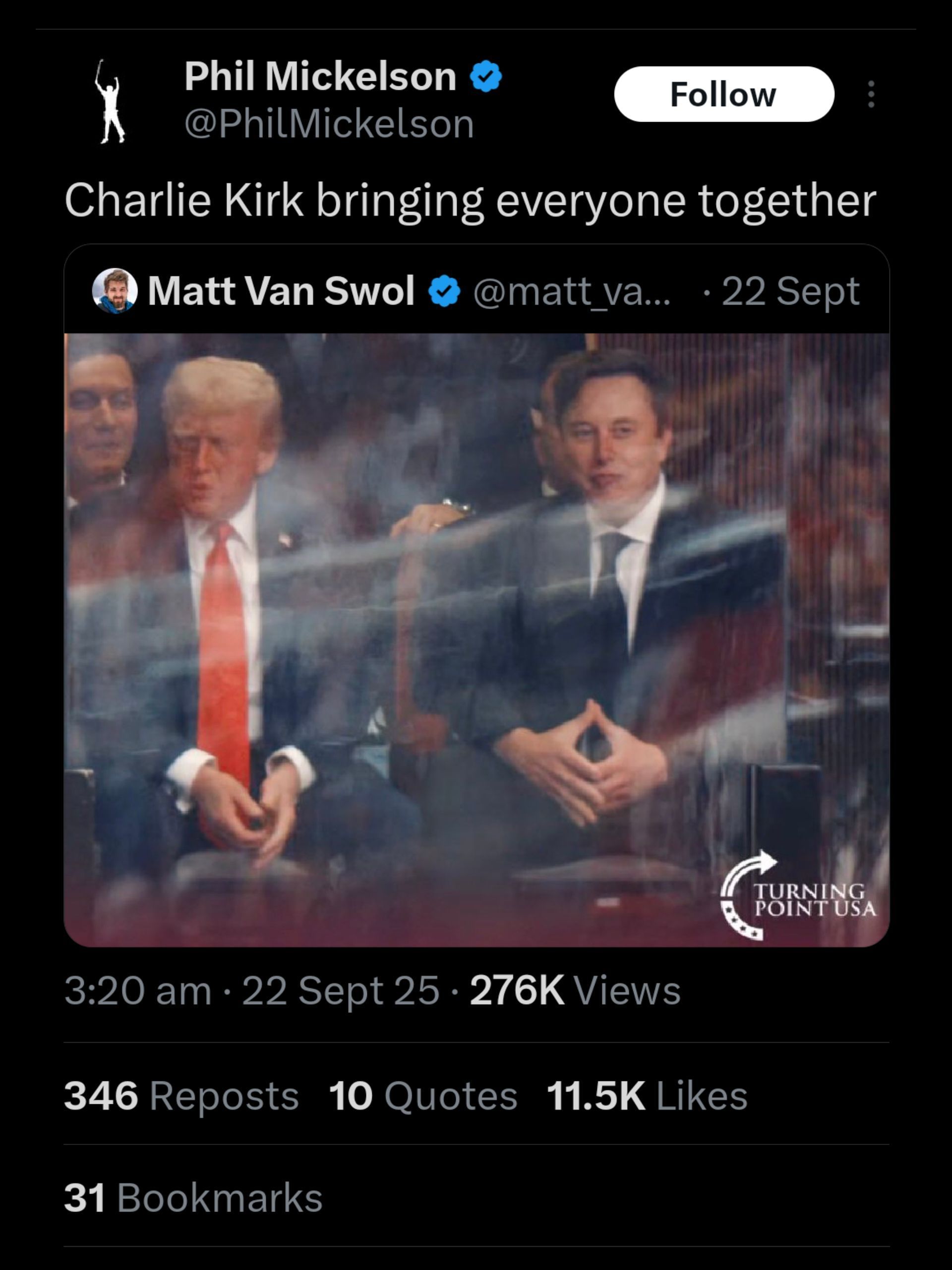Screen dimensions: 952x1270
Task: Open the three-dot more options menu
Action: [871, 94]
